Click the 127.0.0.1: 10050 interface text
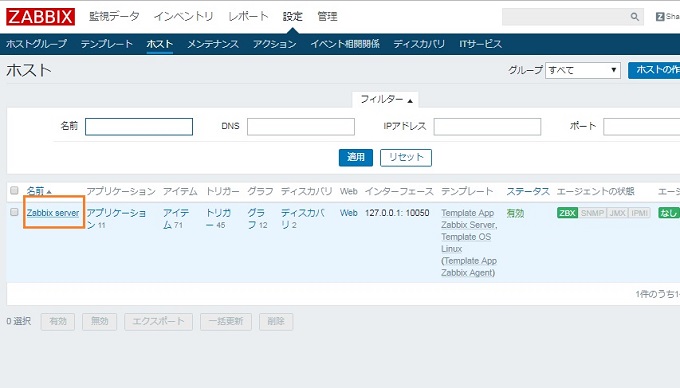 397,213
